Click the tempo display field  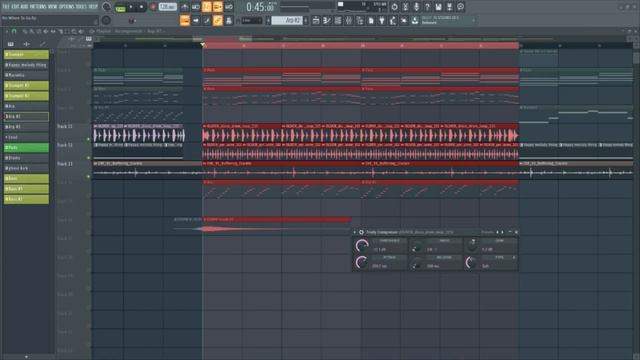coord(167,7)
